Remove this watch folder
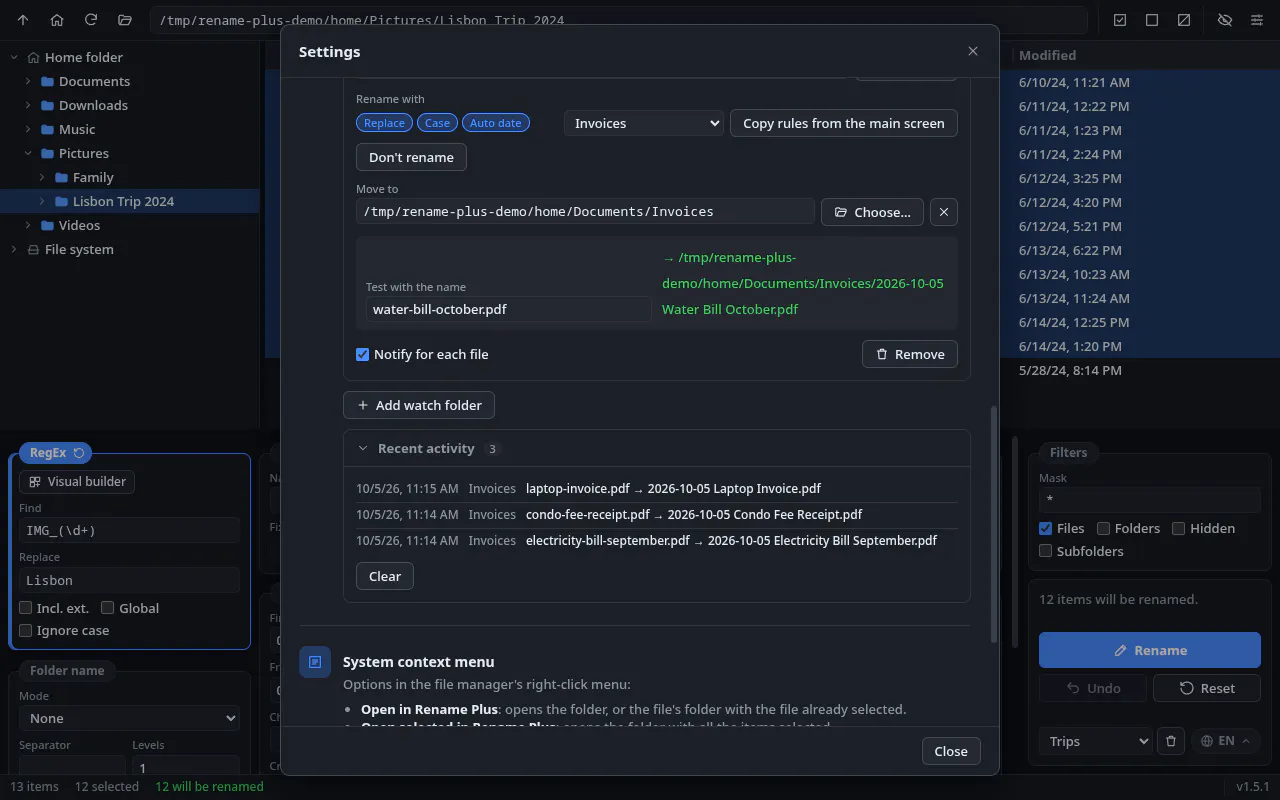 [910, 354]
